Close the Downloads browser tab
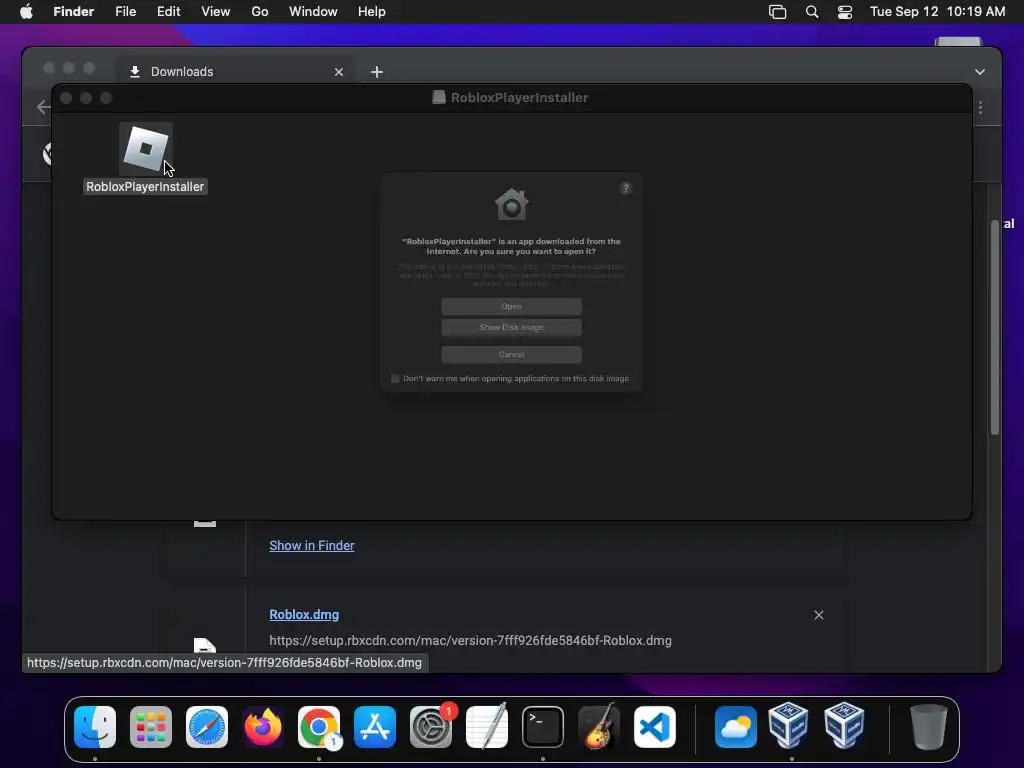1024x768 pixels. (338, 72)
